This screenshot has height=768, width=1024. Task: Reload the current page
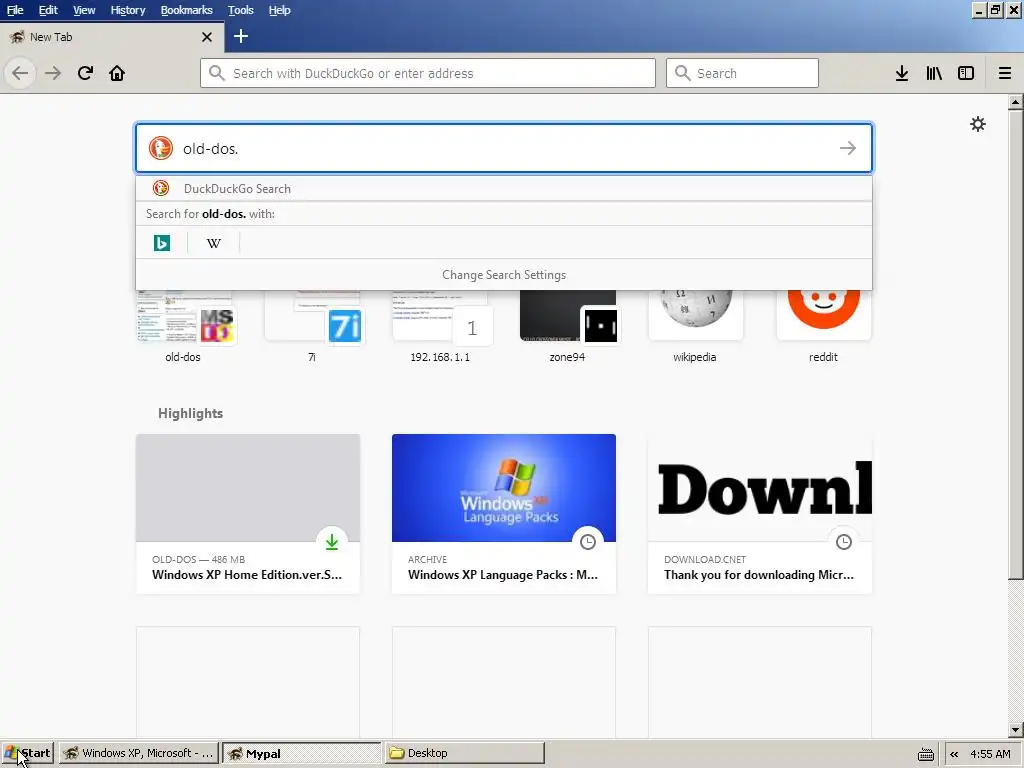click(86, 73)
